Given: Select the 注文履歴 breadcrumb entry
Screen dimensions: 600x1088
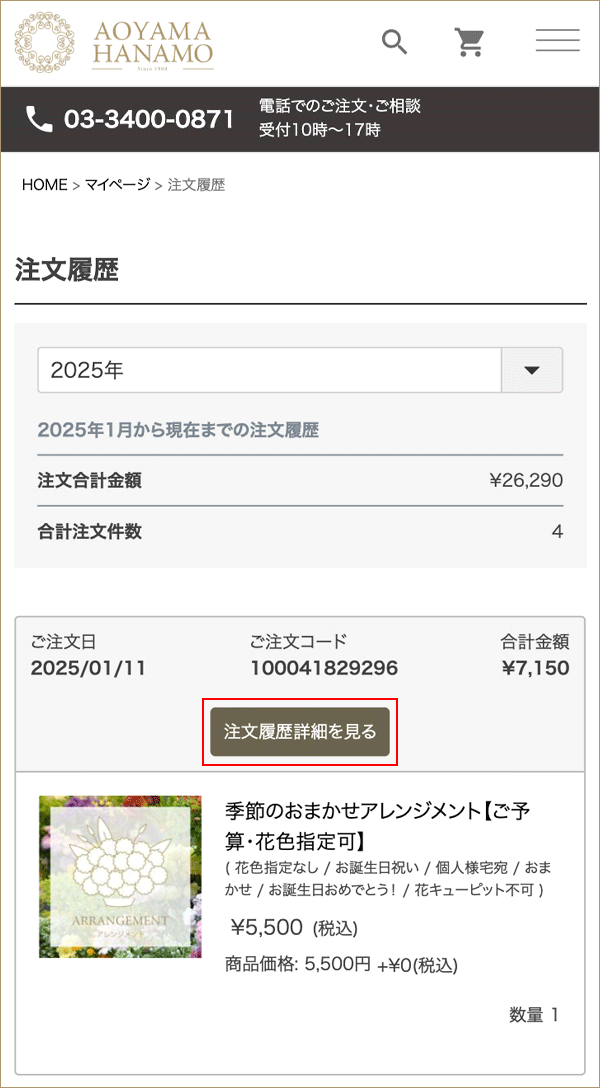Looking at the screenshot, I should pos(193,184).
